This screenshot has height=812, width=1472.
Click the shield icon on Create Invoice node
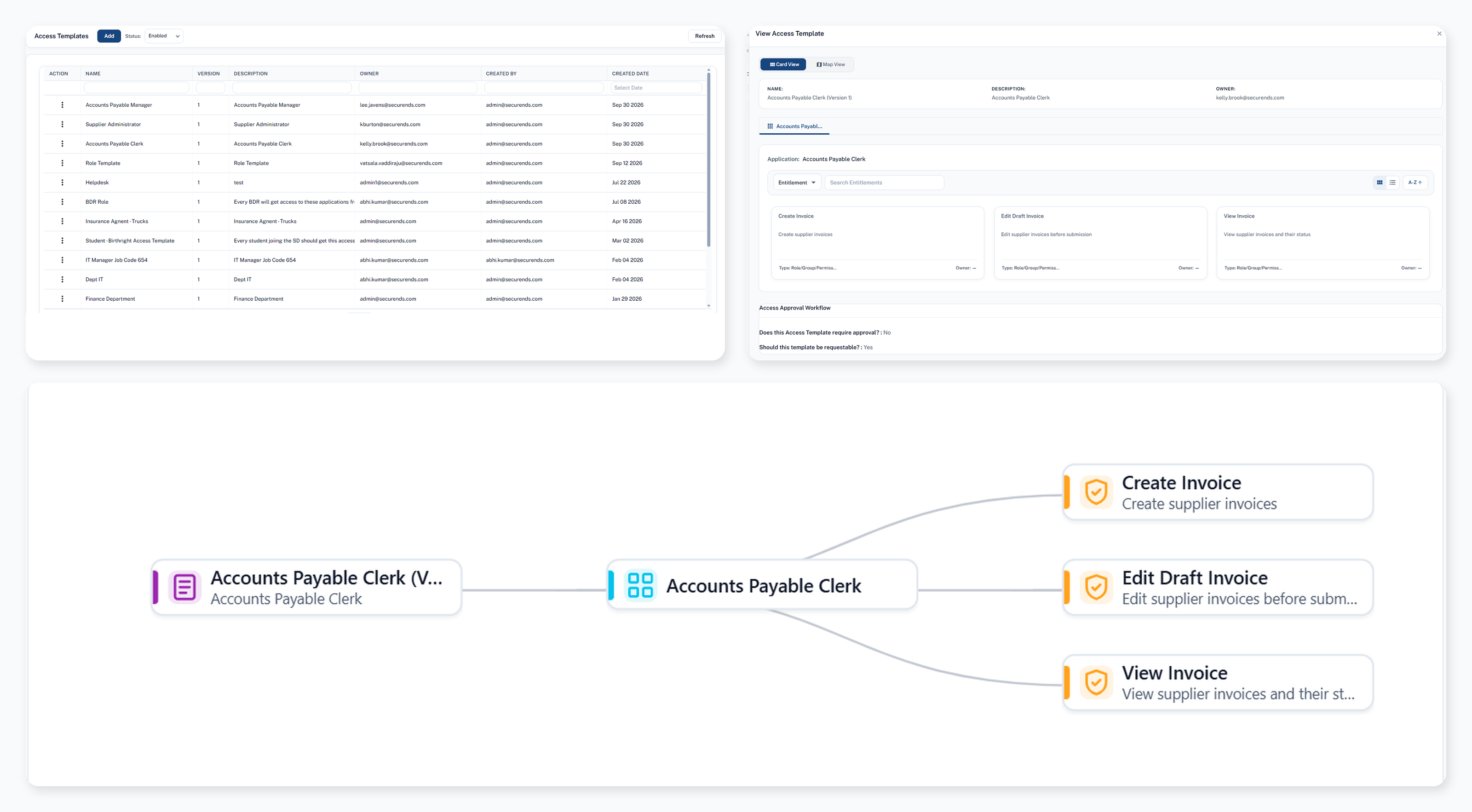(x=1096, y=492)
